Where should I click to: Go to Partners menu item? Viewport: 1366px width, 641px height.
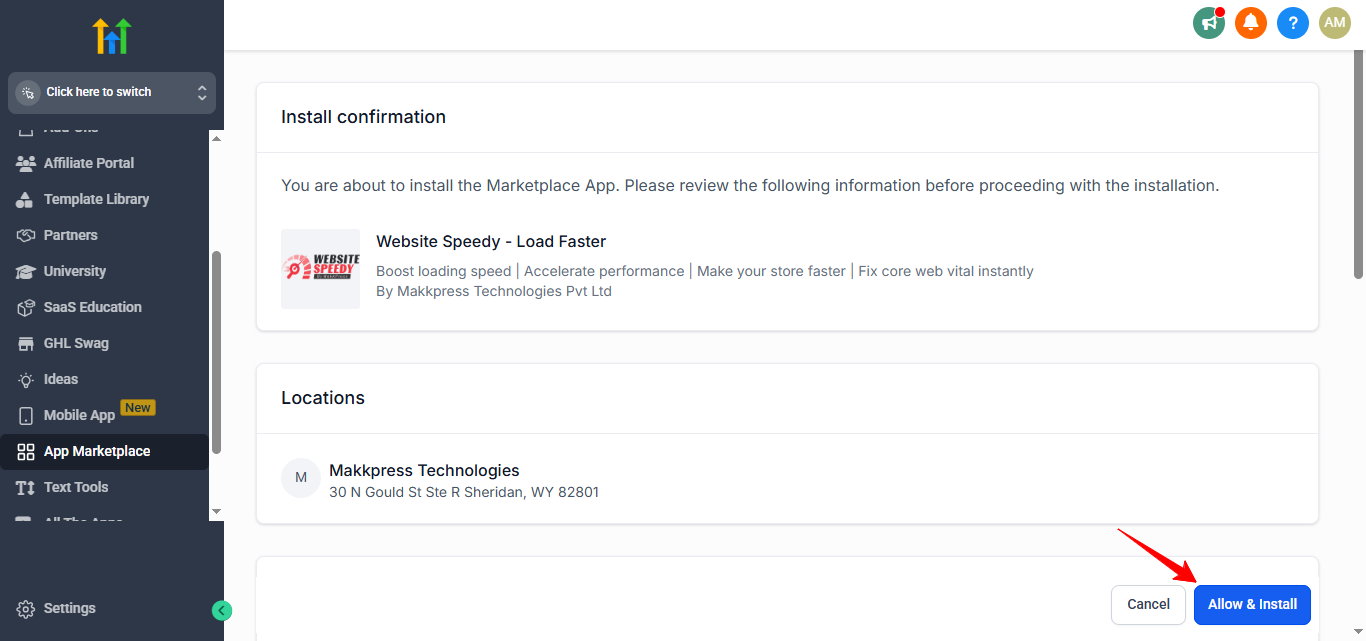click(x=104, y=235)
